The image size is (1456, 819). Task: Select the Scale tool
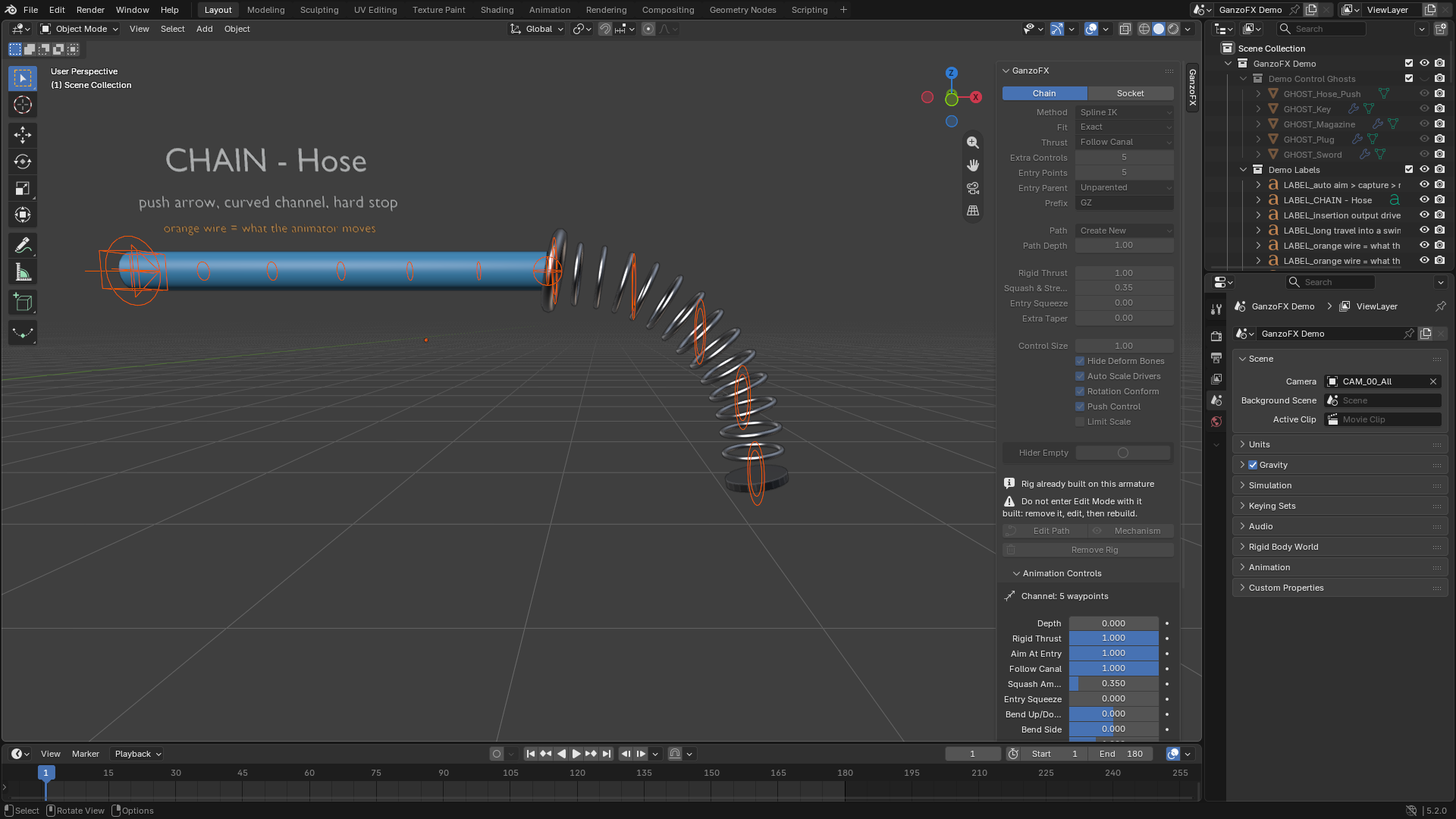click(x=23, y=188)
